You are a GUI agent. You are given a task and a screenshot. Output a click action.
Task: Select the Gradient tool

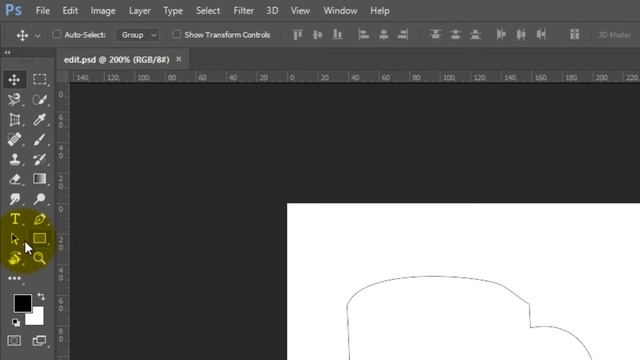pos(40,179)
